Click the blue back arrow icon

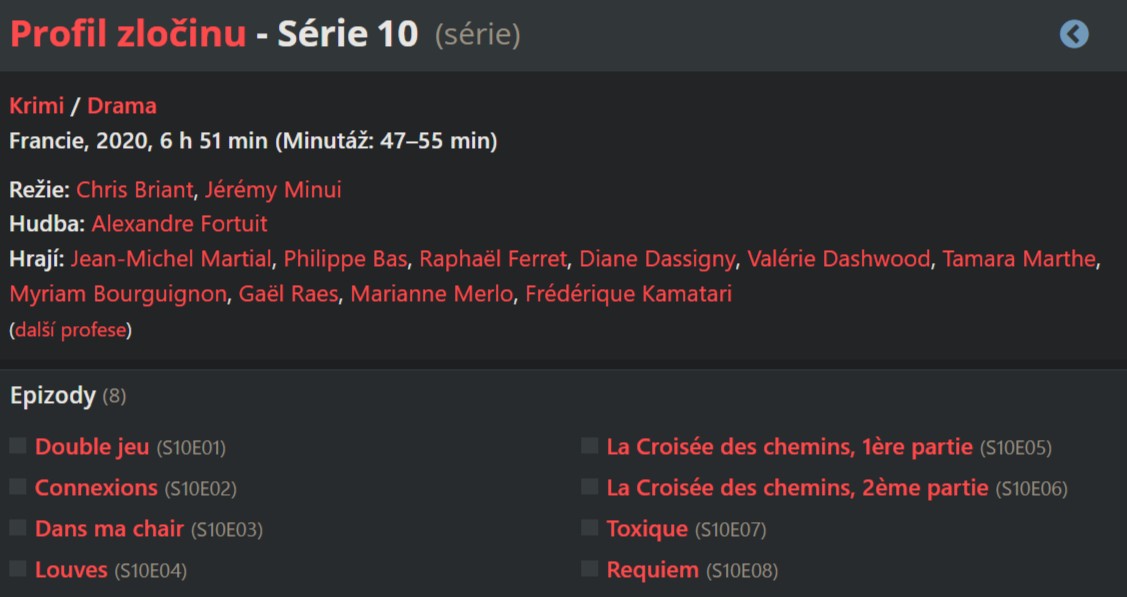1074,35
